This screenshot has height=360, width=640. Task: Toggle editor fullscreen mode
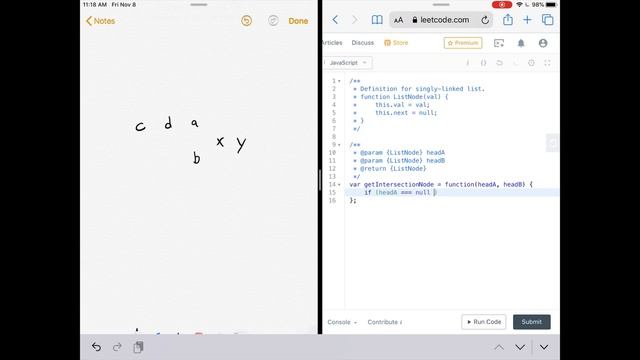[x=547, y=63]
